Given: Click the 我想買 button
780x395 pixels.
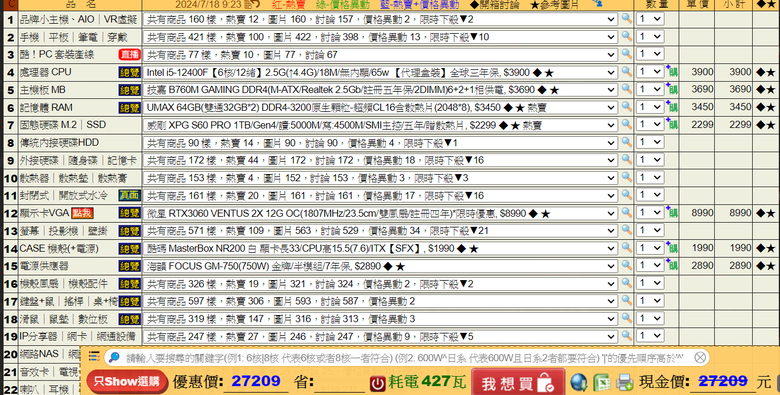Looking at the screenshot, I should (517, 382).
